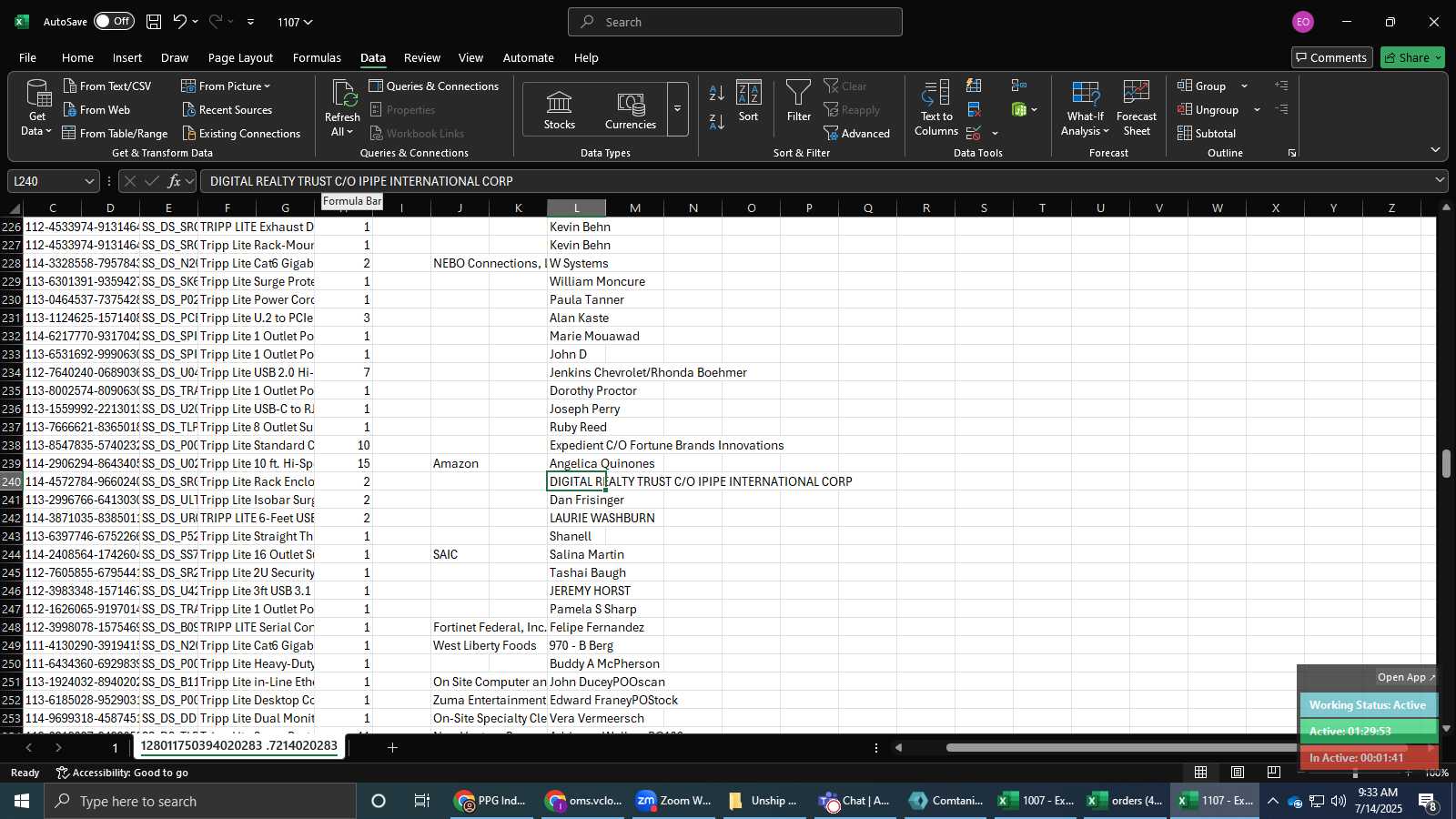Add a new sheet with plus icon
The image size is (1456, 819).
392,747
